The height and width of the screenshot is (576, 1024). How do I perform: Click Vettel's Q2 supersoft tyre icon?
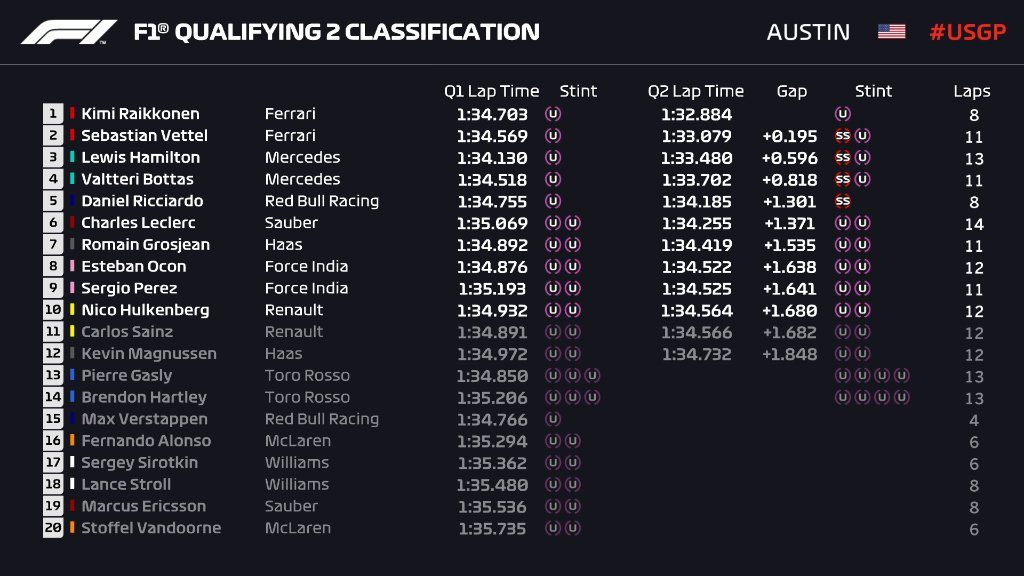pyautogui.click(x=842, y=136)
